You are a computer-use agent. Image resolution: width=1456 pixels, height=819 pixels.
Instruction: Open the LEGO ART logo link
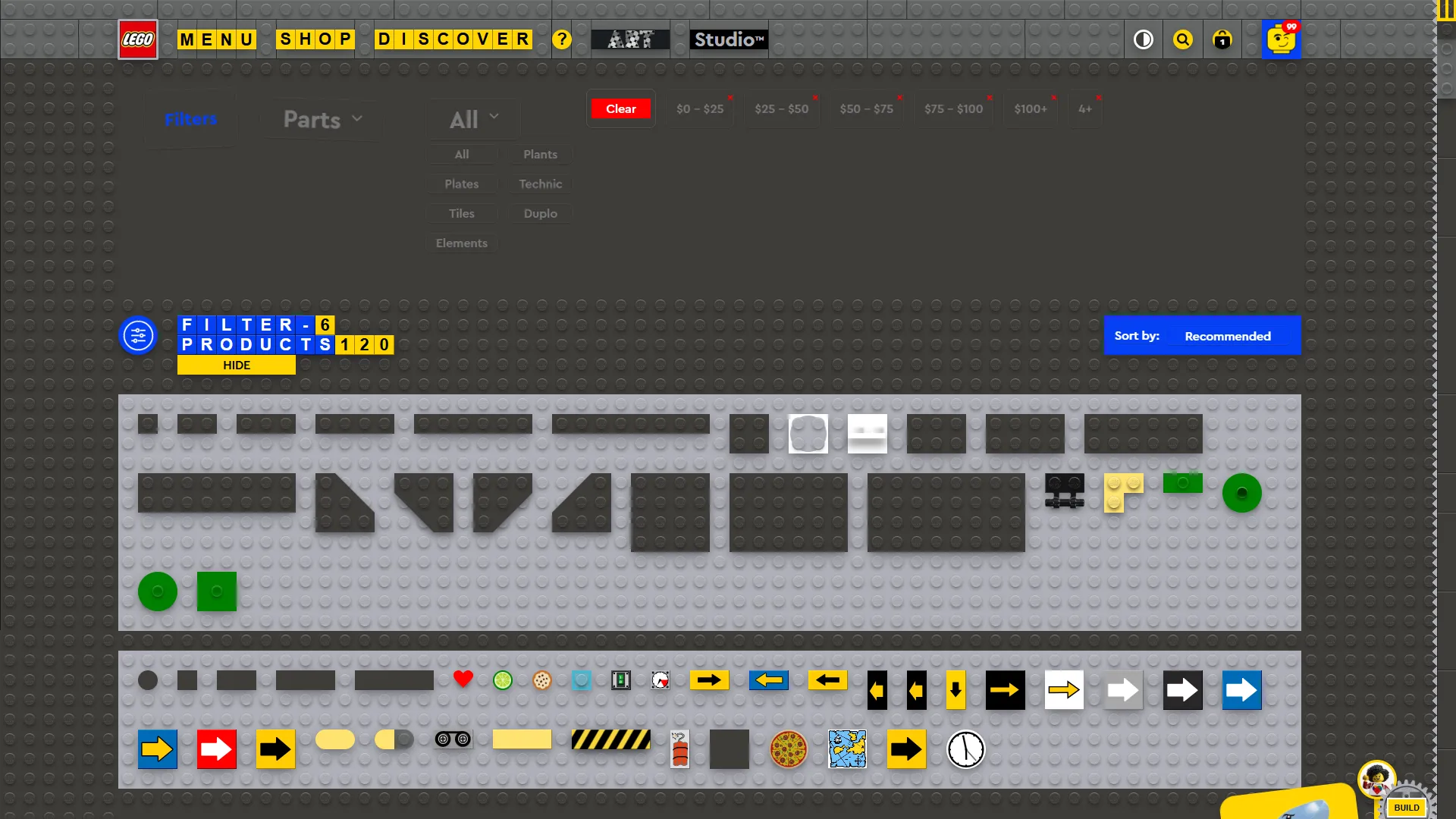(630, 39)
